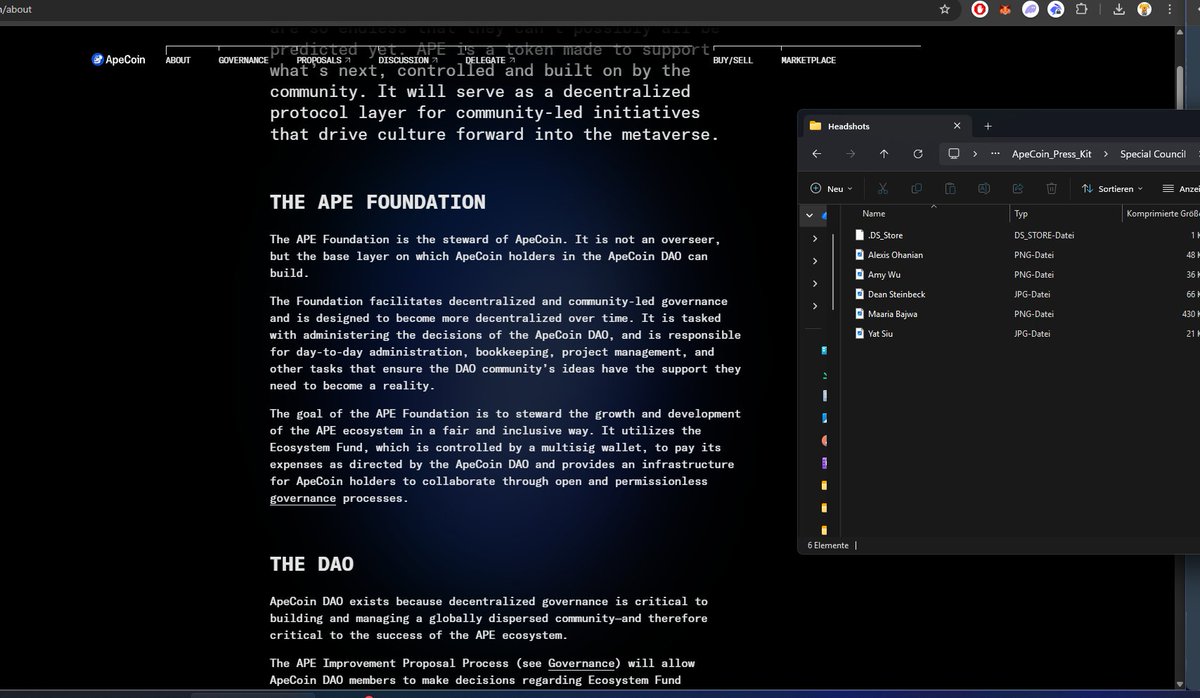Screen dimensions: 1200x698
Task: Open the red stop-hand ad blocker extension
Action: (980, 9)
